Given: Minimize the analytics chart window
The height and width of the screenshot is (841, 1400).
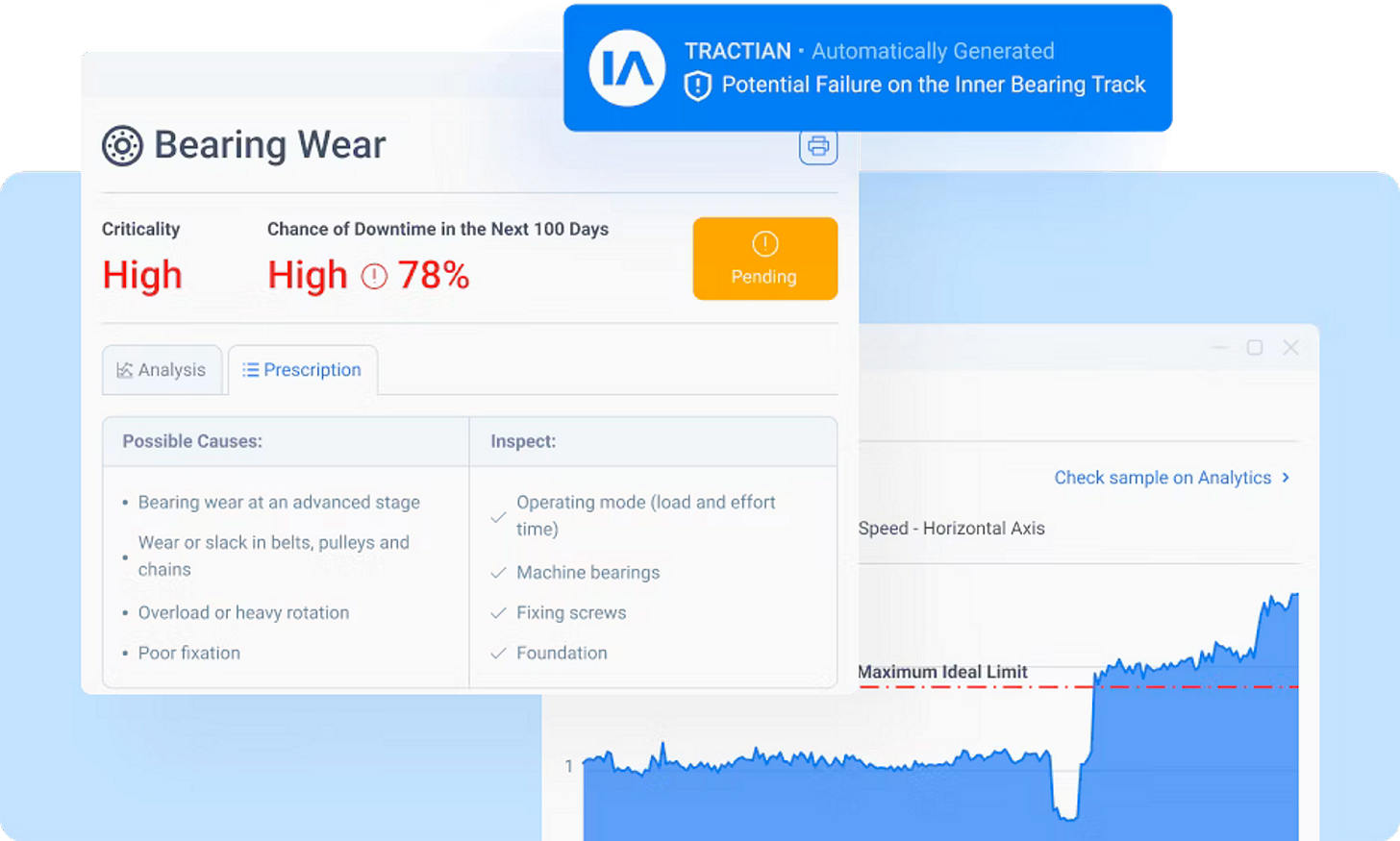Looking at the screenshot, I should (1219, 347).
